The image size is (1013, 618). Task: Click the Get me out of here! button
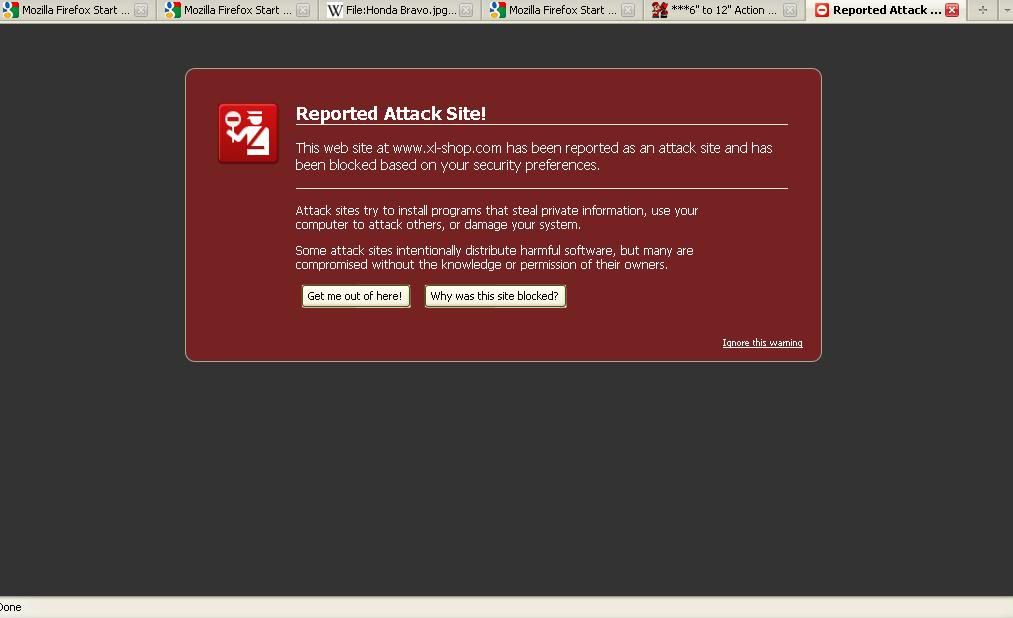355,296
